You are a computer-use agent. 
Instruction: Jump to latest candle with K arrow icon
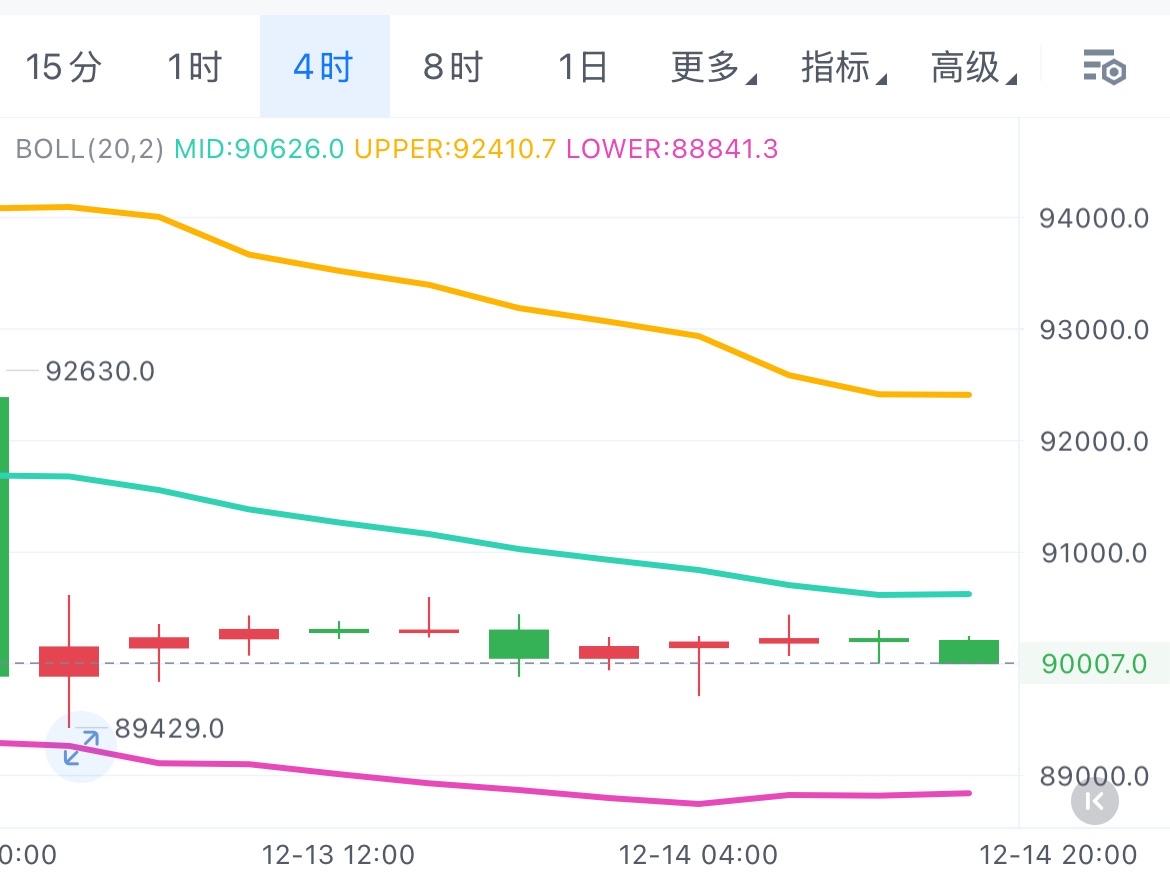[x=1094, y=800]
